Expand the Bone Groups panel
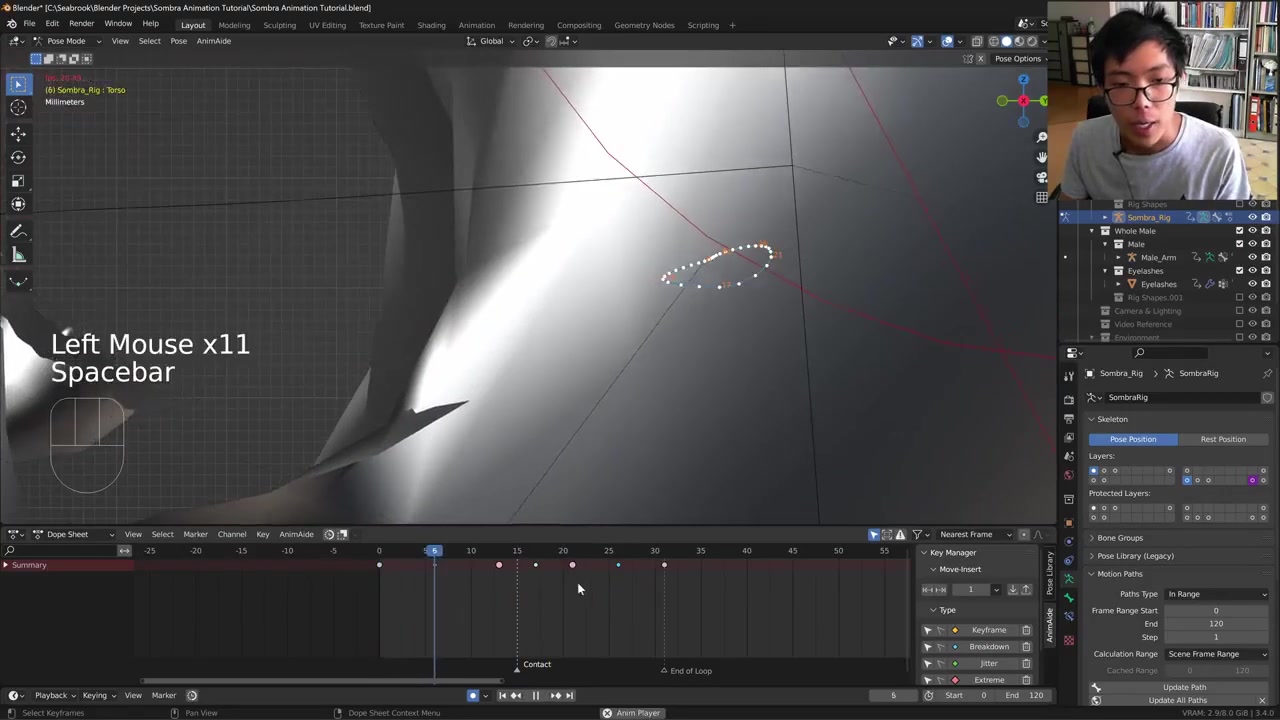 pos(1120,538)
